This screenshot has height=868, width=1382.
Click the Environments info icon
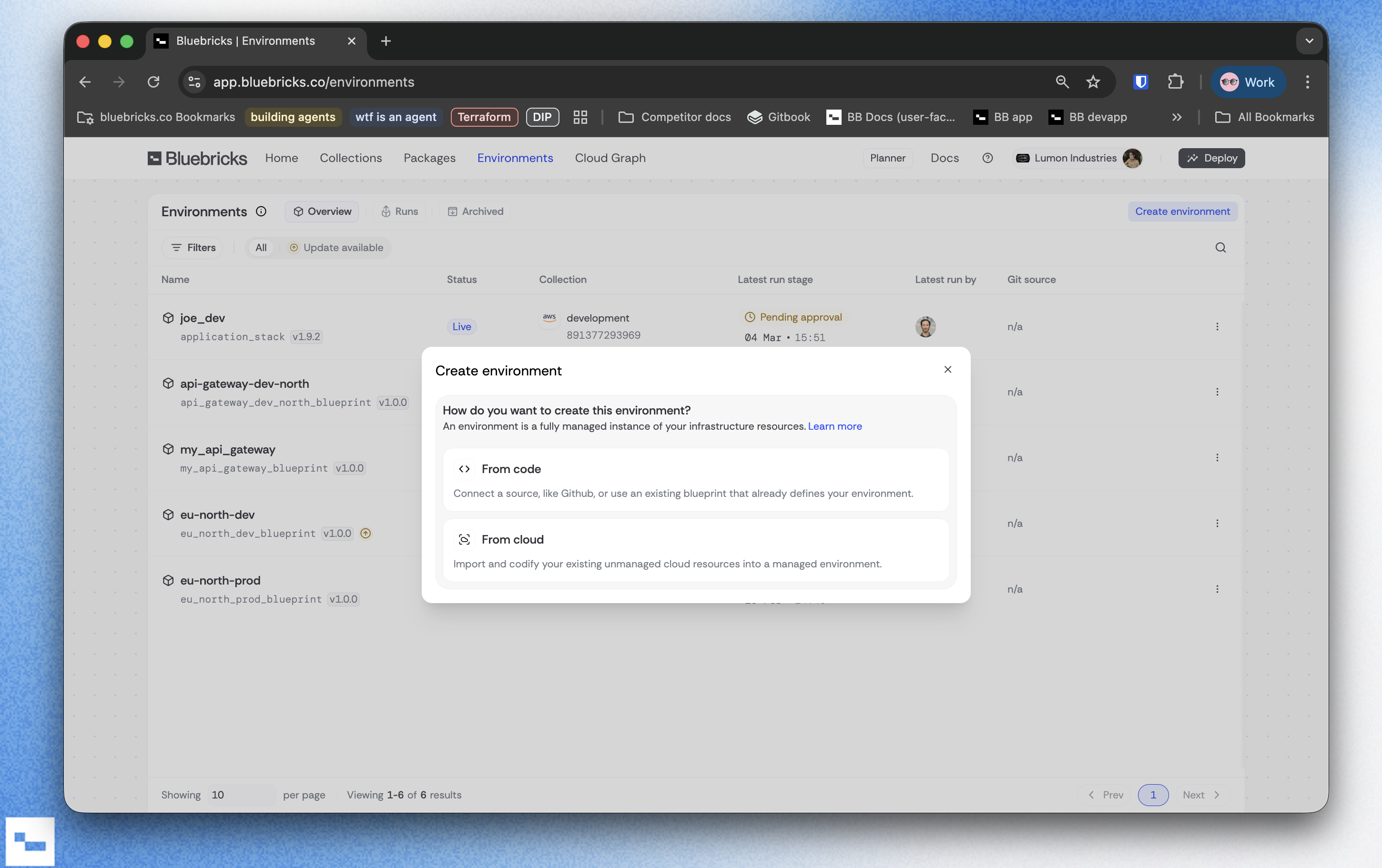(x=261, y=211)
